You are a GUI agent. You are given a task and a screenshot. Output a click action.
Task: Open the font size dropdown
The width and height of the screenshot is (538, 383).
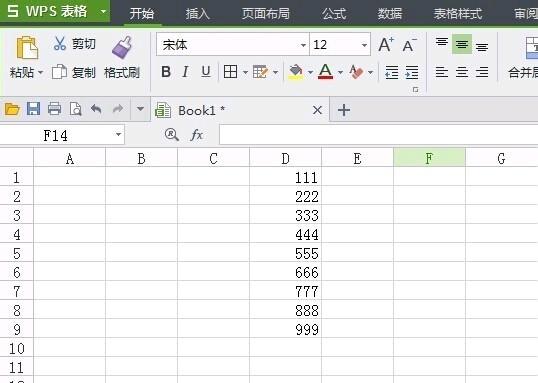coord(364,45)
